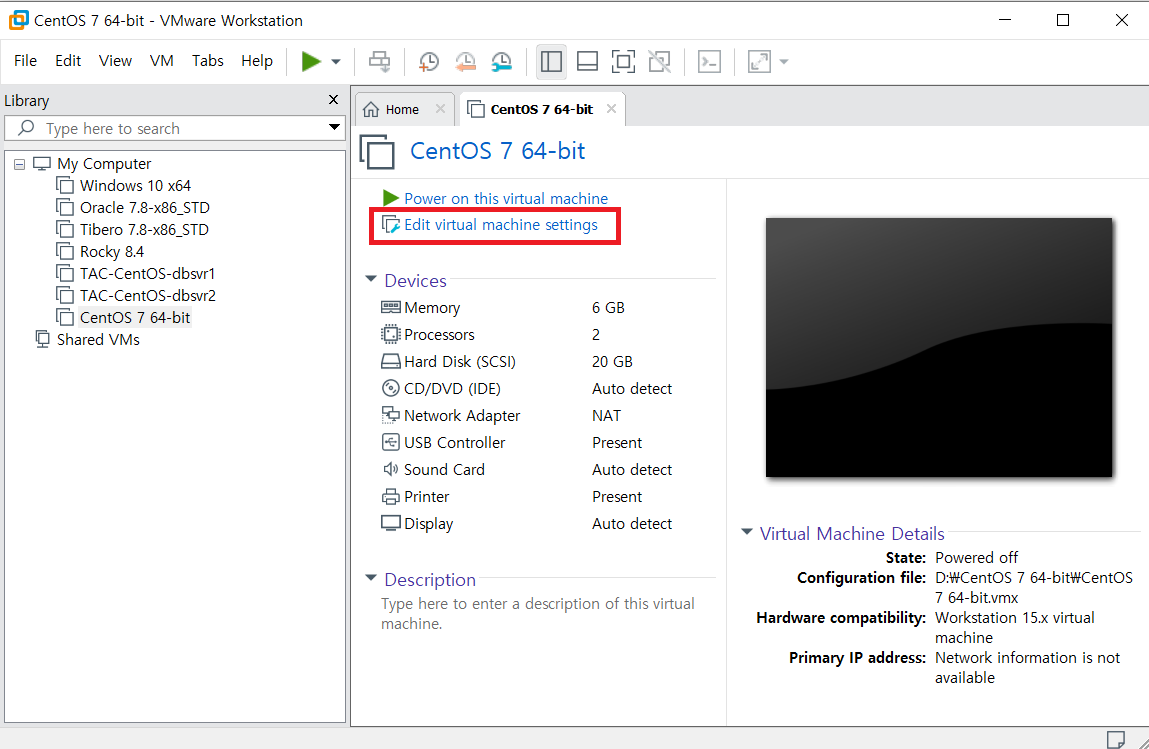This screenshot has width=1149, height=749.
Task: Select the TAC-CentOS-dbsvr1 VM
Action: coord(147,273)
